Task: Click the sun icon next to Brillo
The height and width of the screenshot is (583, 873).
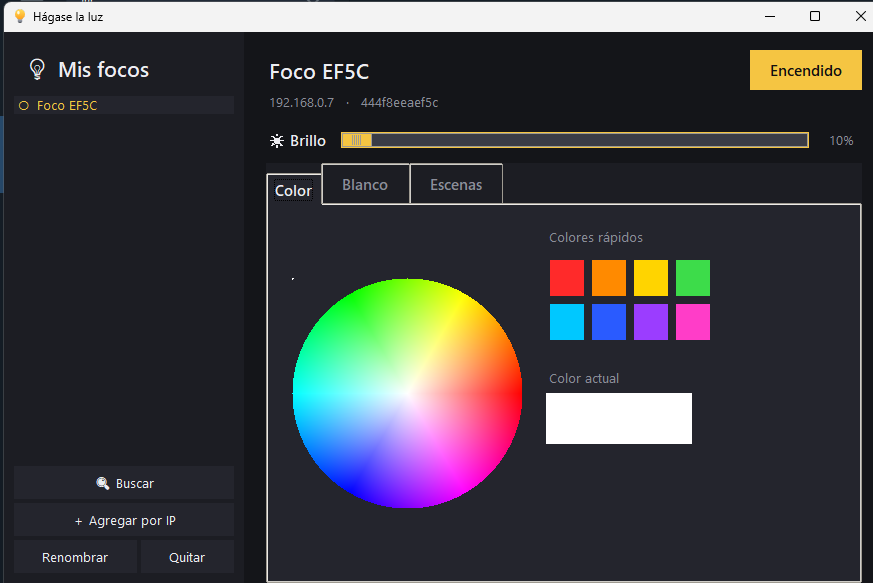Action: pos(277,141)
